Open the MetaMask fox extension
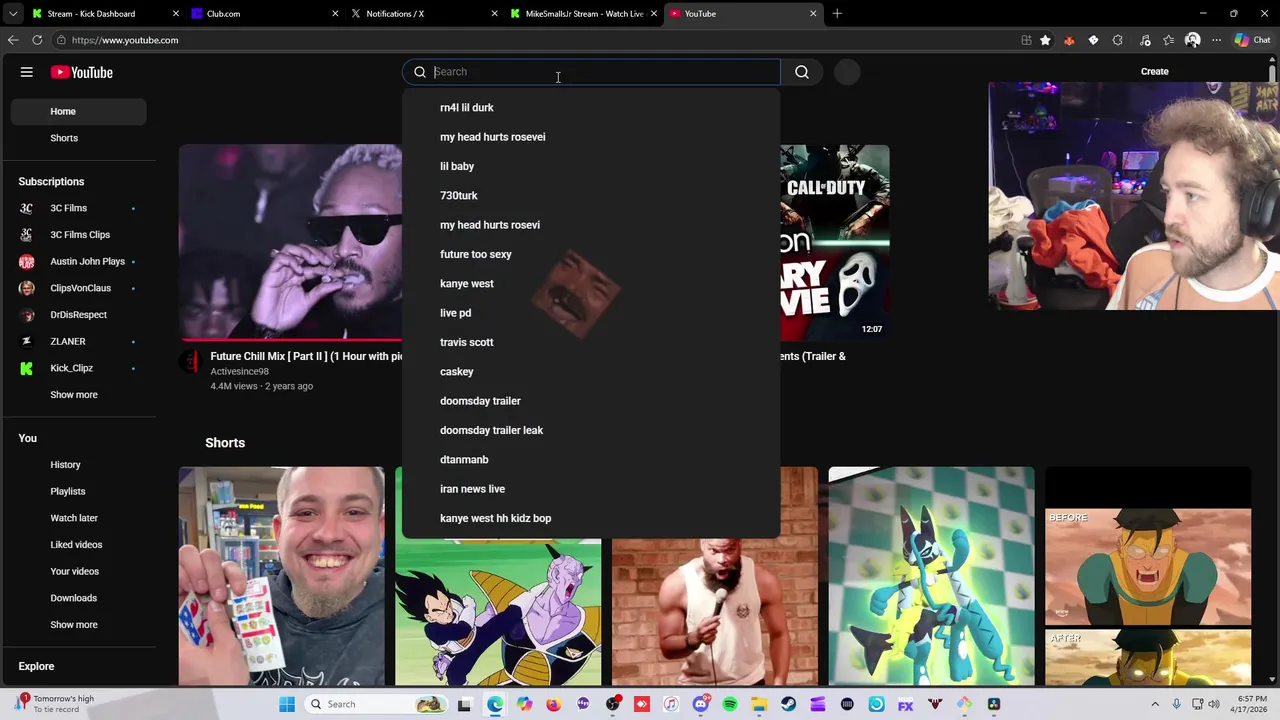Image resolution: width=1280 pixels, height=720 pixels. pyautogui.click(x=1069, y=40)
